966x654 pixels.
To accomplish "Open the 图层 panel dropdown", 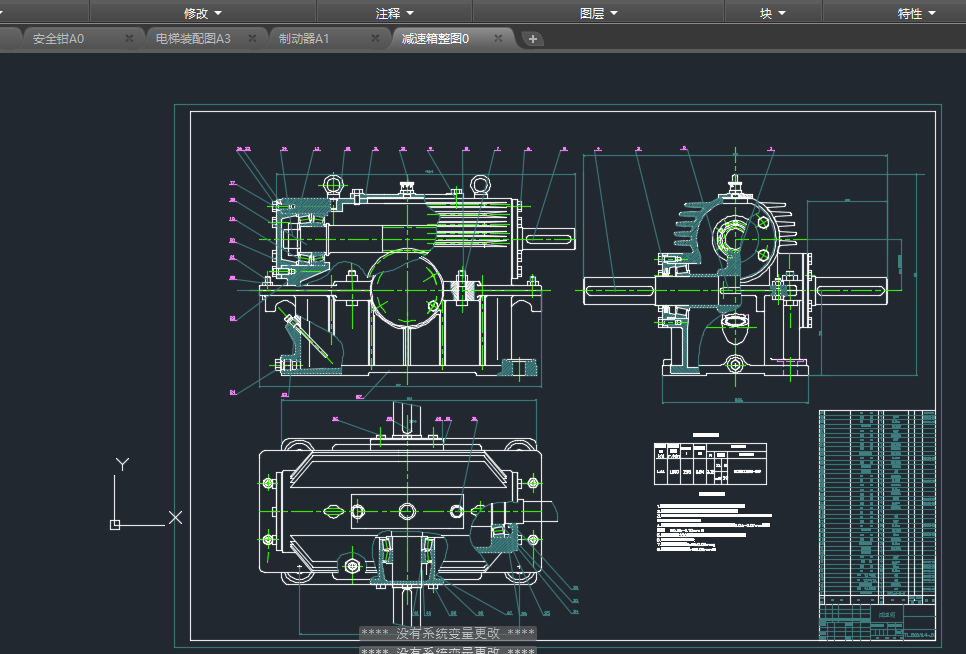I will click(x=598, y=13).
